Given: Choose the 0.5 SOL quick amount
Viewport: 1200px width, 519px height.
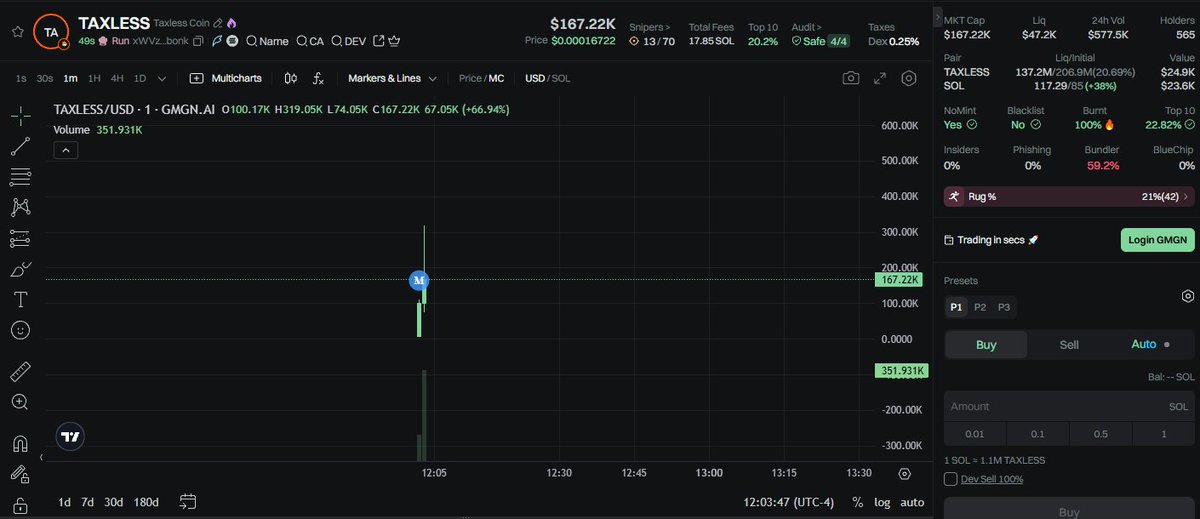Looking at the screenshot, I should (x=1100, y=433).
